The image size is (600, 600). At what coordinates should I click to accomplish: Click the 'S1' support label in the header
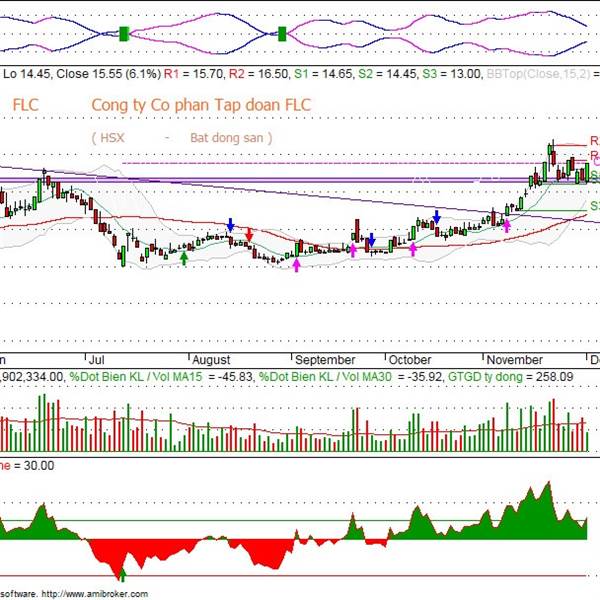tap(301, 74)
